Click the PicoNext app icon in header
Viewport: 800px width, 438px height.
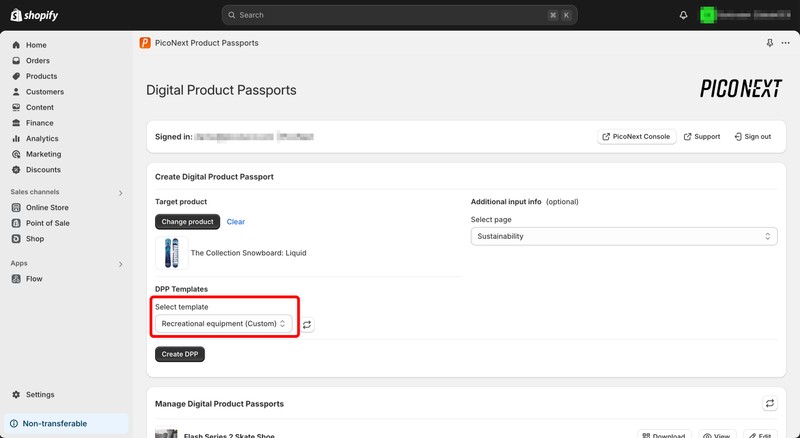(146, 43)
